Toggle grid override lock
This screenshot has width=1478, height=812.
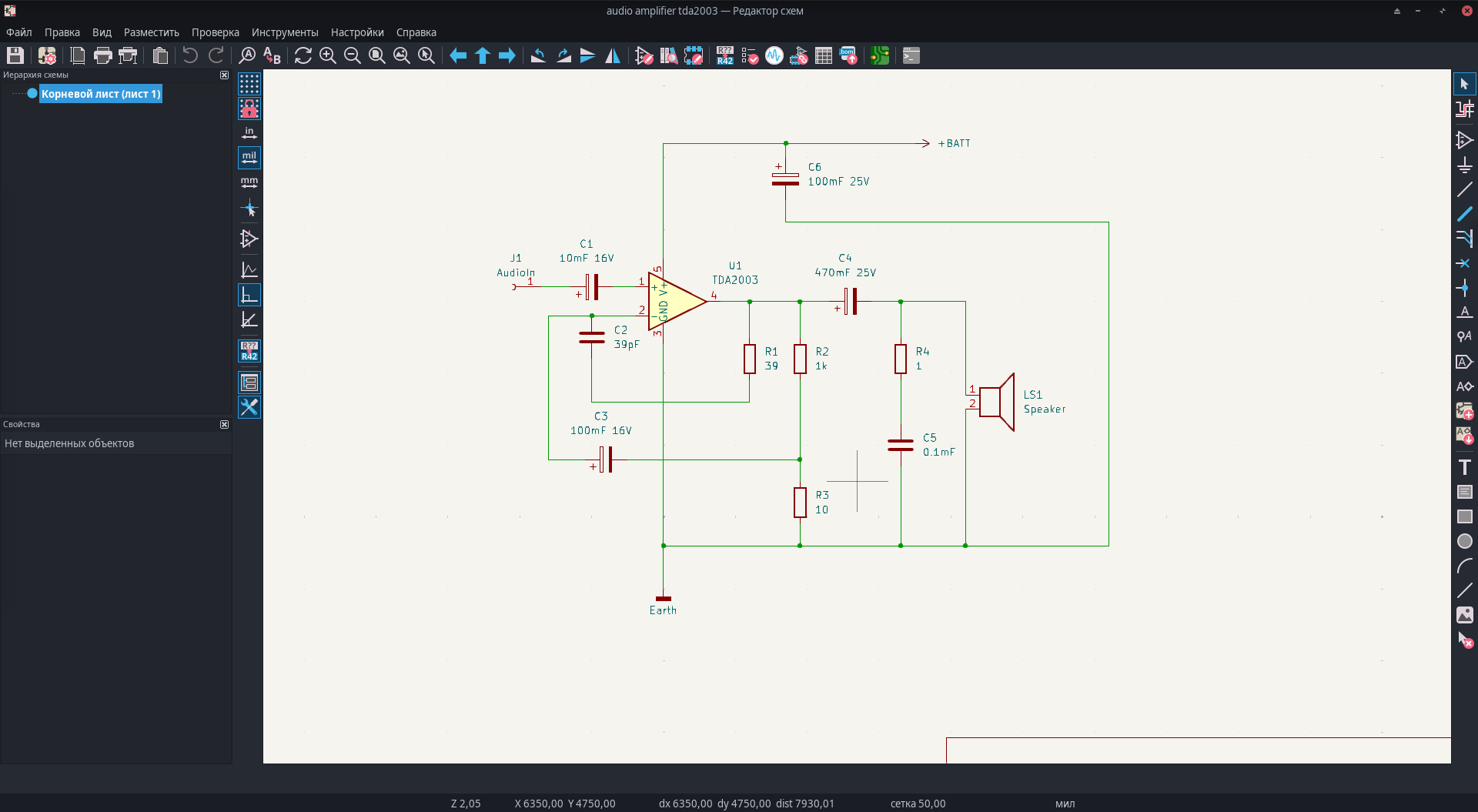coord(249,109)
